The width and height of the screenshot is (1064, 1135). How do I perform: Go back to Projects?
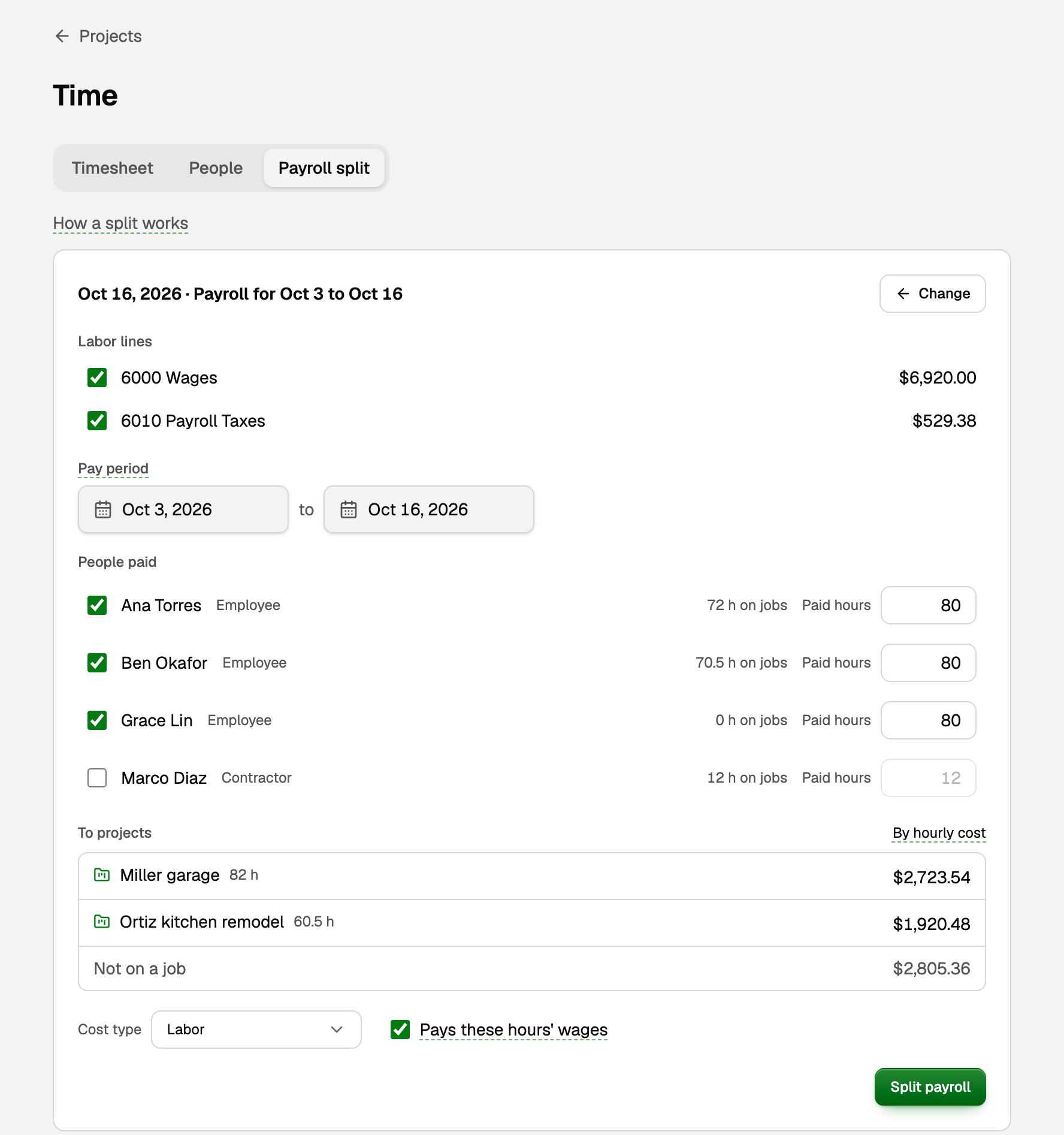click(98, 36)
